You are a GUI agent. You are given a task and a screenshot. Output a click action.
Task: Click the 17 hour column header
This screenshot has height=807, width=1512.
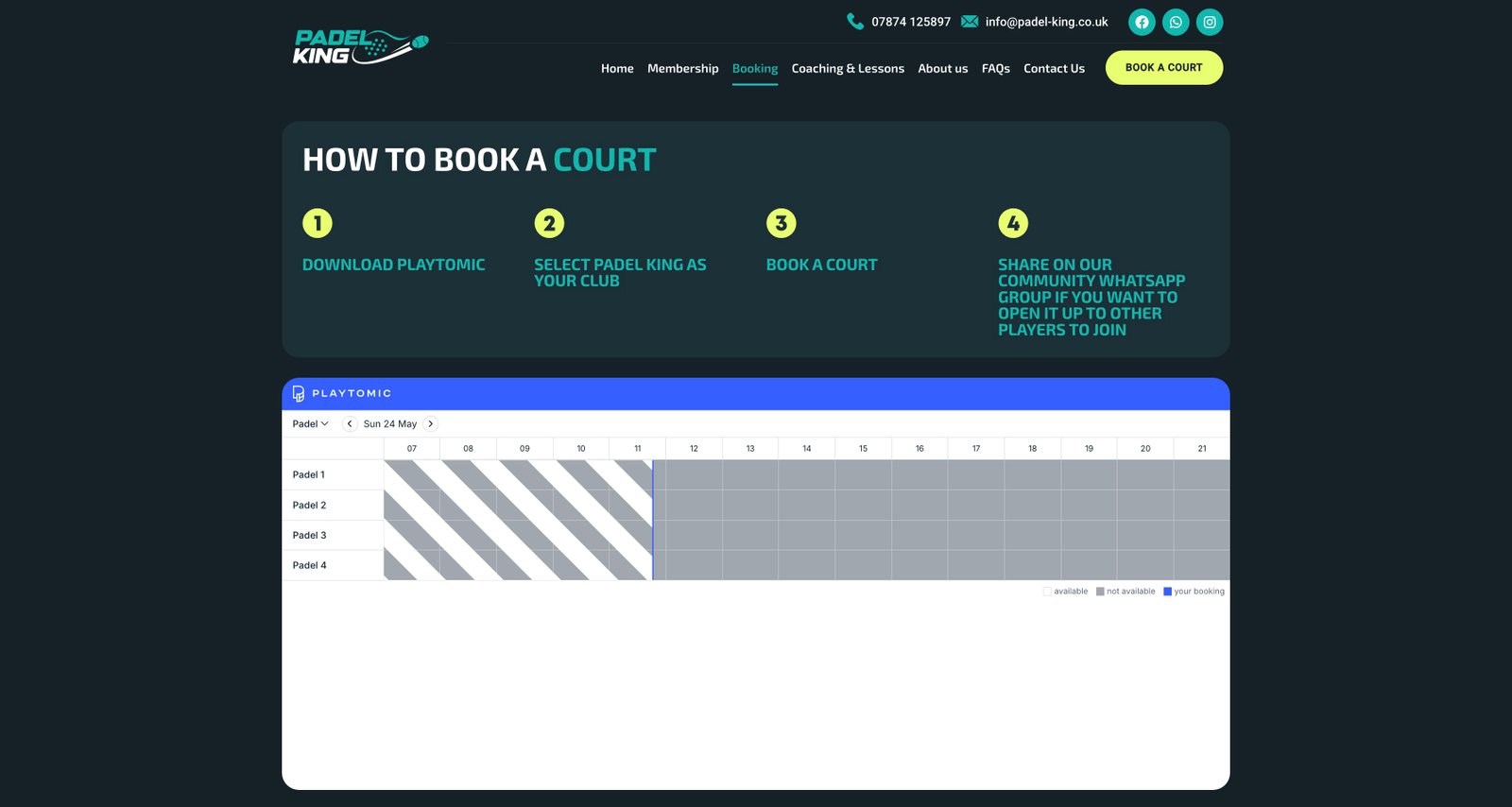click(x=976, y=449)
